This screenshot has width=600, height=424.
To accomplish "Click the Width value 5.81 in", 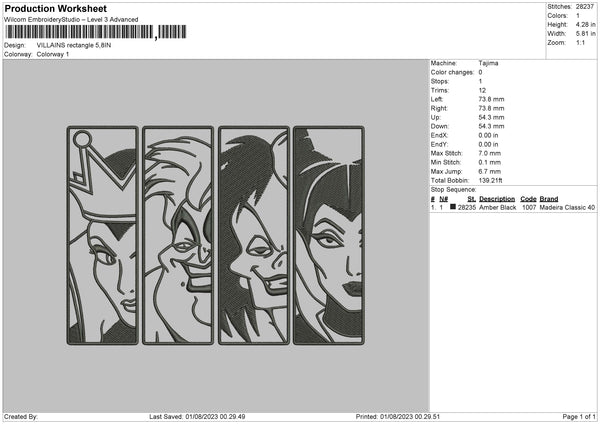I will tap(585, 34).
